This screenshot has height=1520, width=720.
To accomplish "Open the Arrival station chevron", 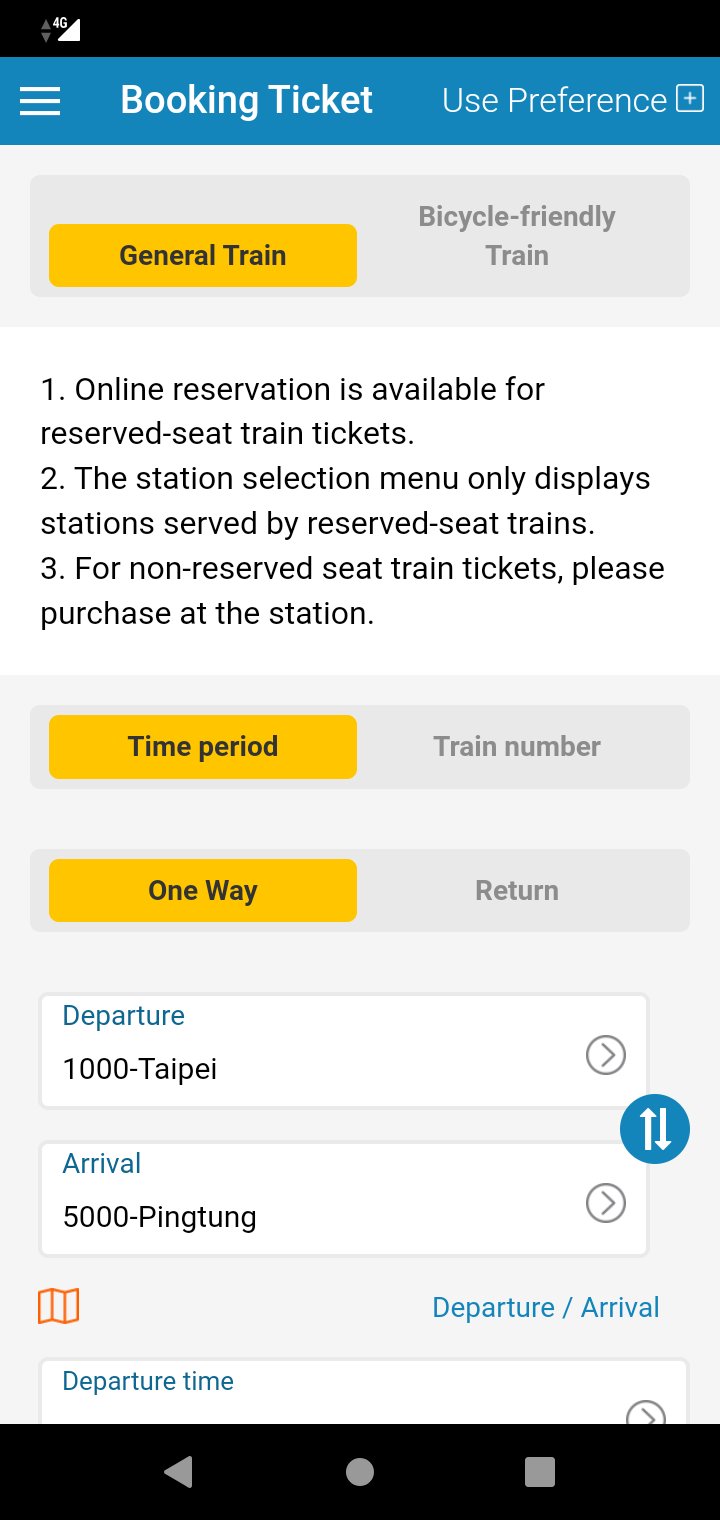I will [605, 1203].
